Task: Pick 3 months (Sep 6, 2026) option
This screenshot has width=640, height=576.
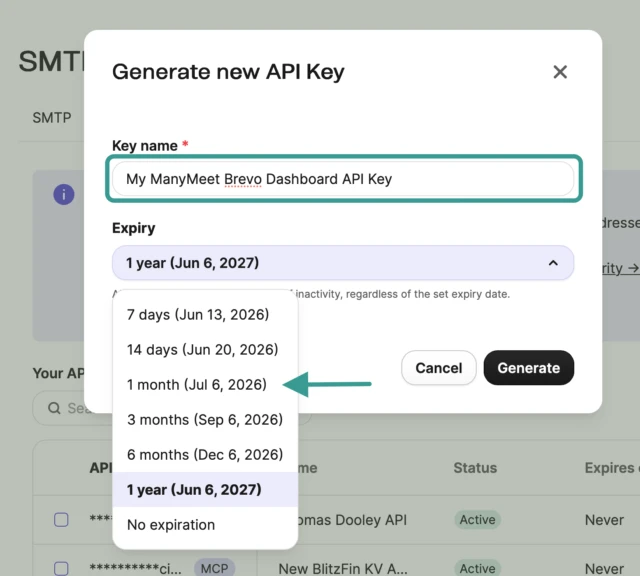Action: [x=205, y=420]
